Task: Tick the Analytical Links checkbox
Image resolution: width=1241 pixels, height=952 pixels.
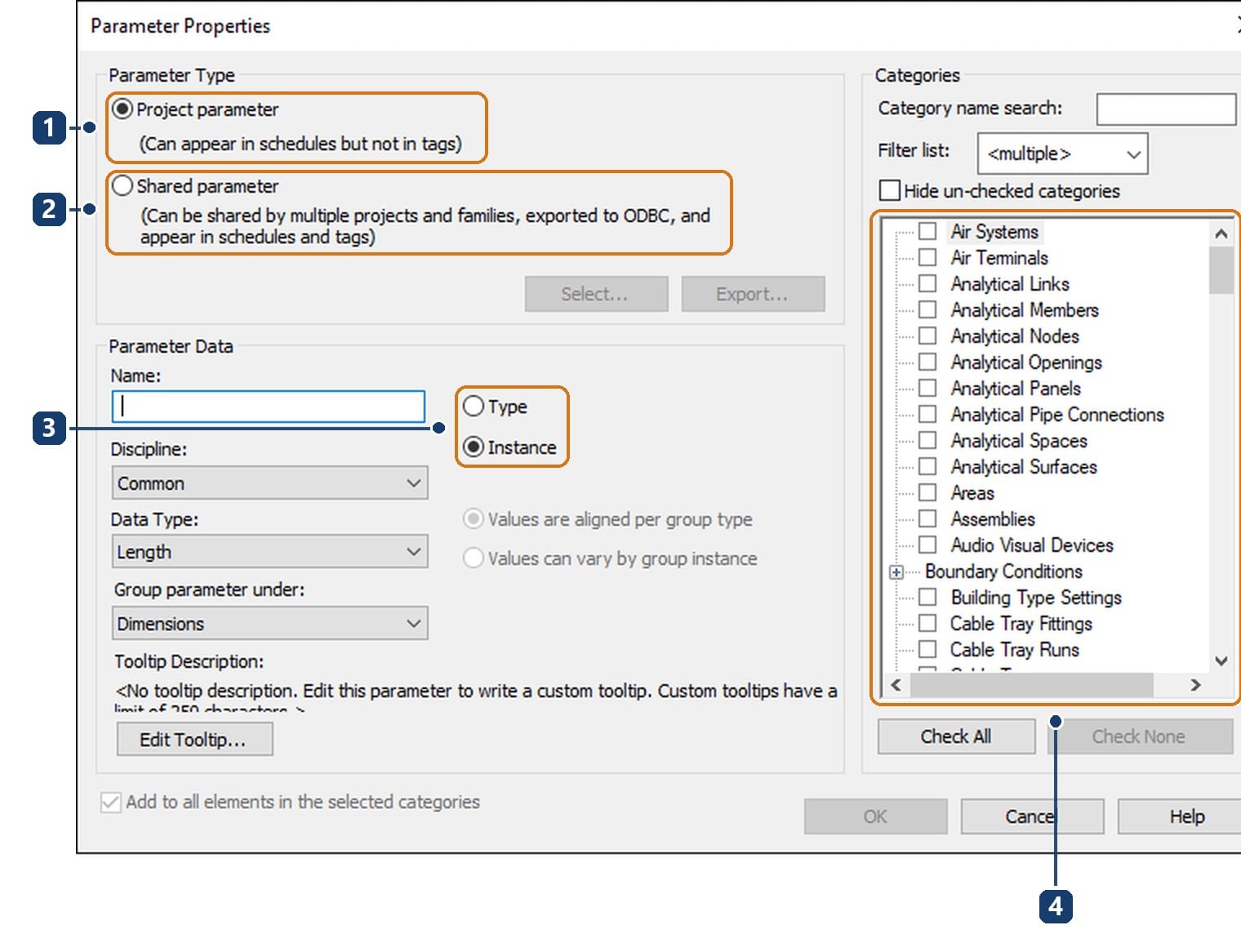Action: (927, 283)
